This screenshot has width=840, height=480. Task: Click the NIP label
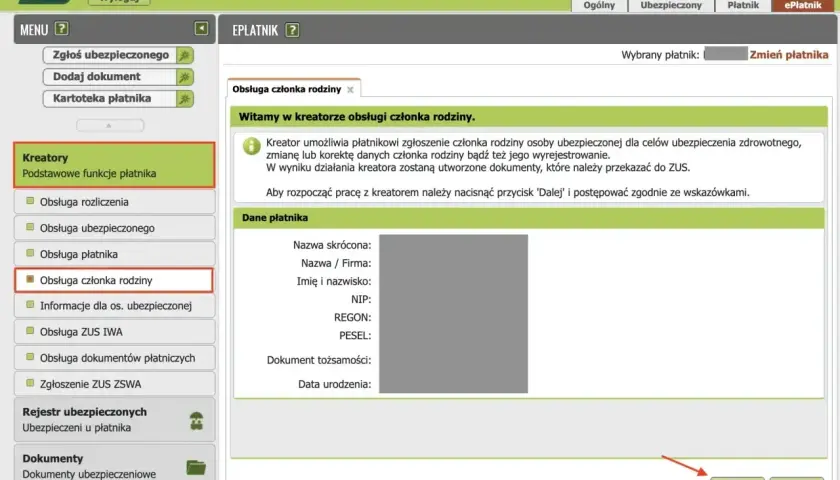361,299
